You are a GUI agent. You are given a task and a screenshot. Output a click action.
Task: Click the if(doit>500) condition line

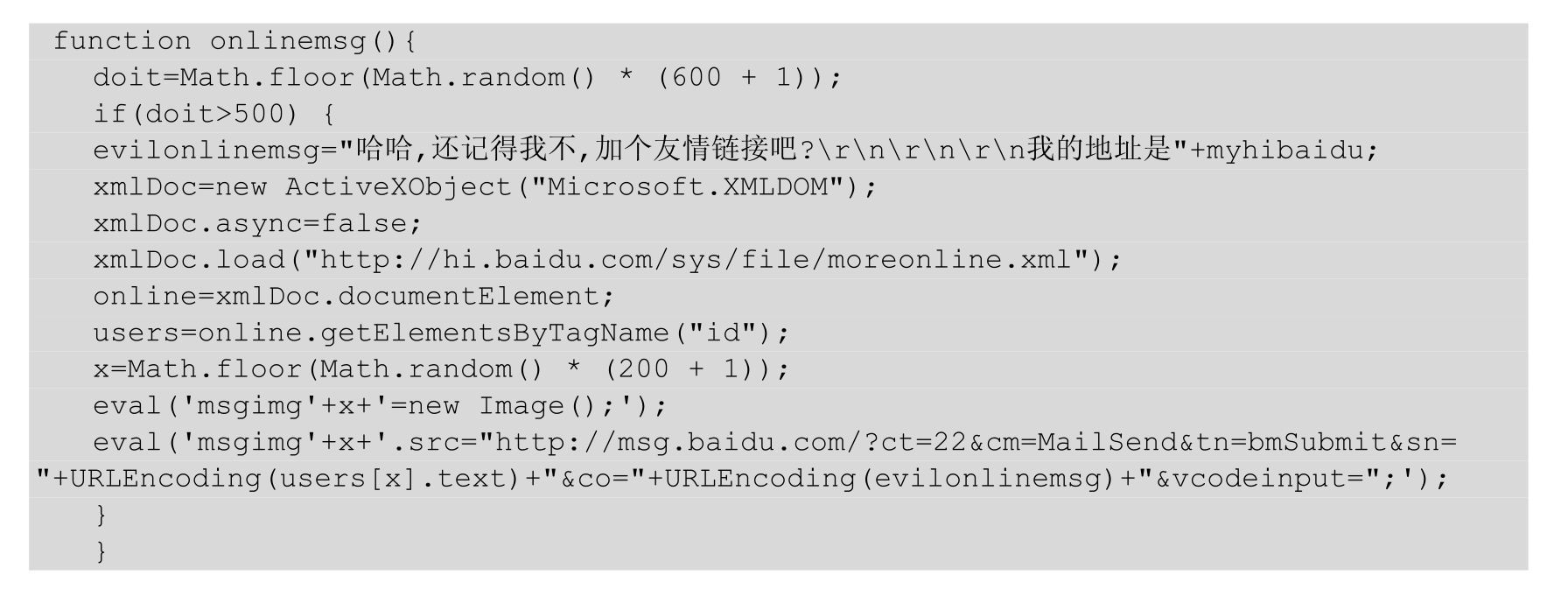pyautogui.click(x=213, y=114)
